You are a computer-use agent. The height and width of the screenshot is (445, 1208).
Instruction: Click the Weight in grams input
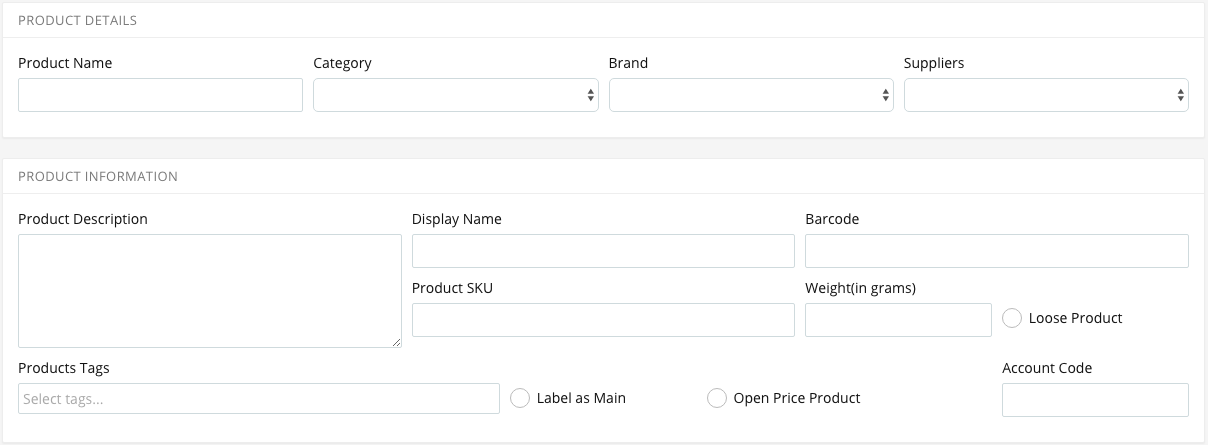898,320
